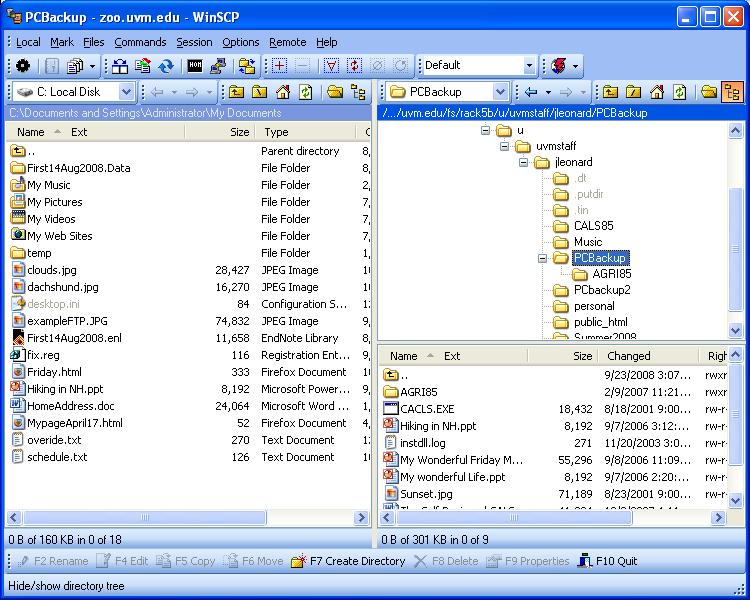Hide the remote directory tree
The image size is (750, 600).
pyautogui.click(x=732, y=91)
